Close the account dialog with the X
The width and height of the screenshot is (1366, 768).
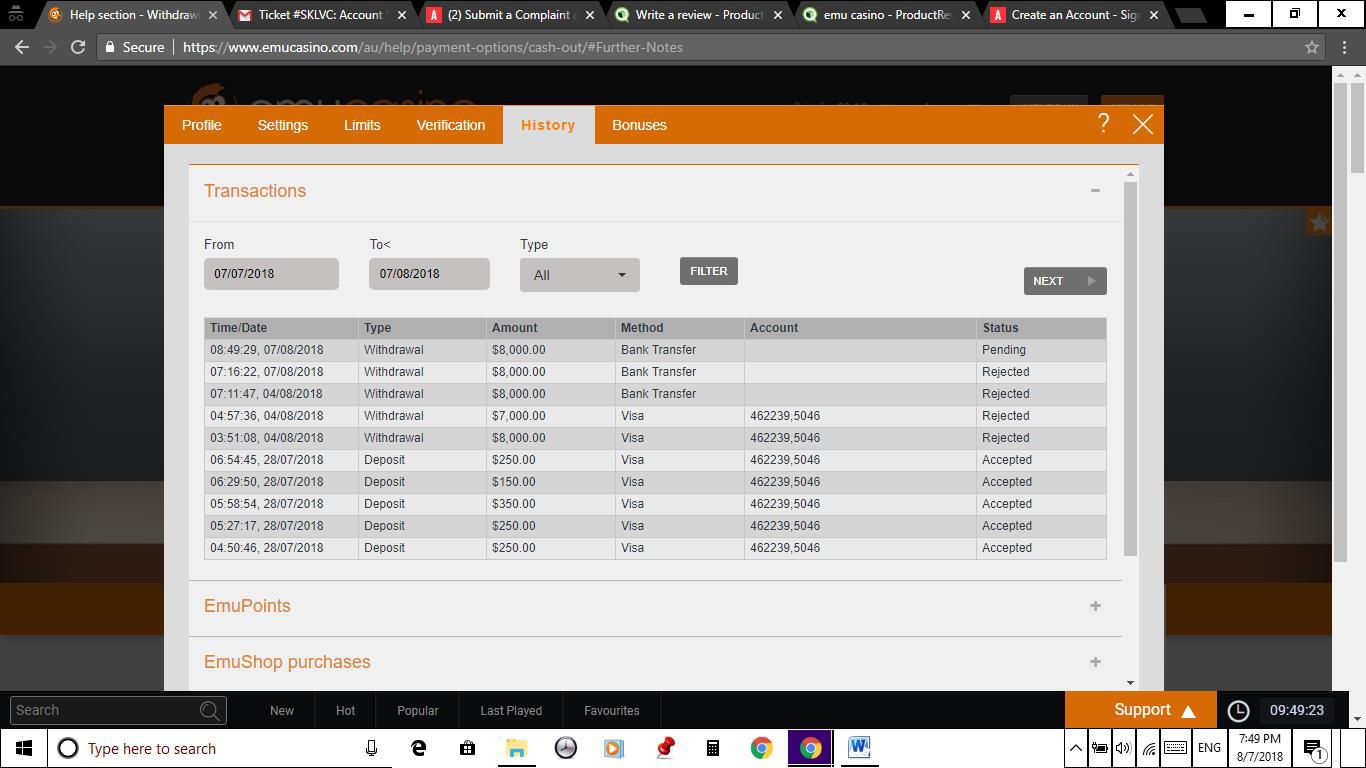click(1142, 124)
